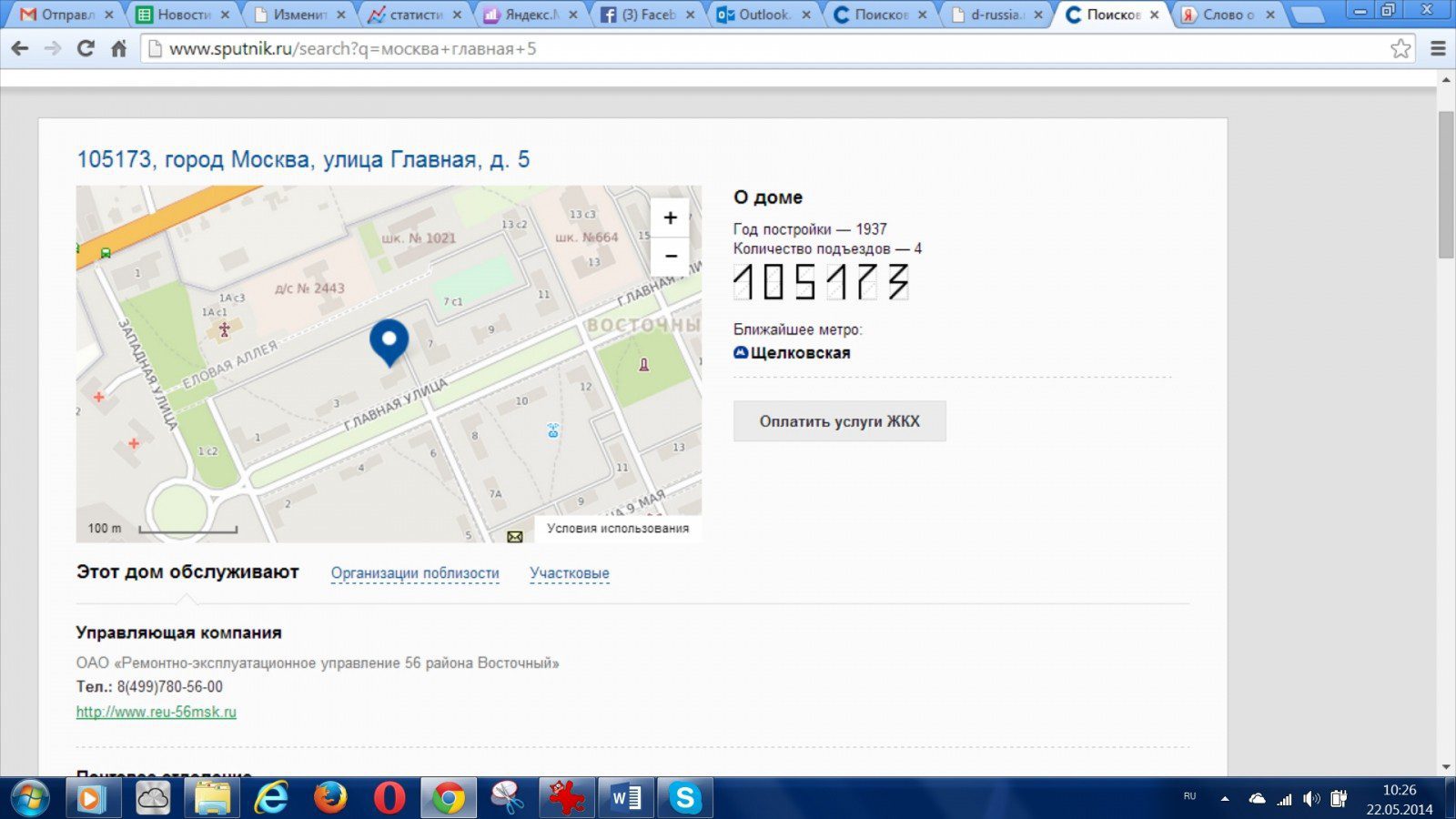Click the scrollbar down arrow

(1446, 767)
